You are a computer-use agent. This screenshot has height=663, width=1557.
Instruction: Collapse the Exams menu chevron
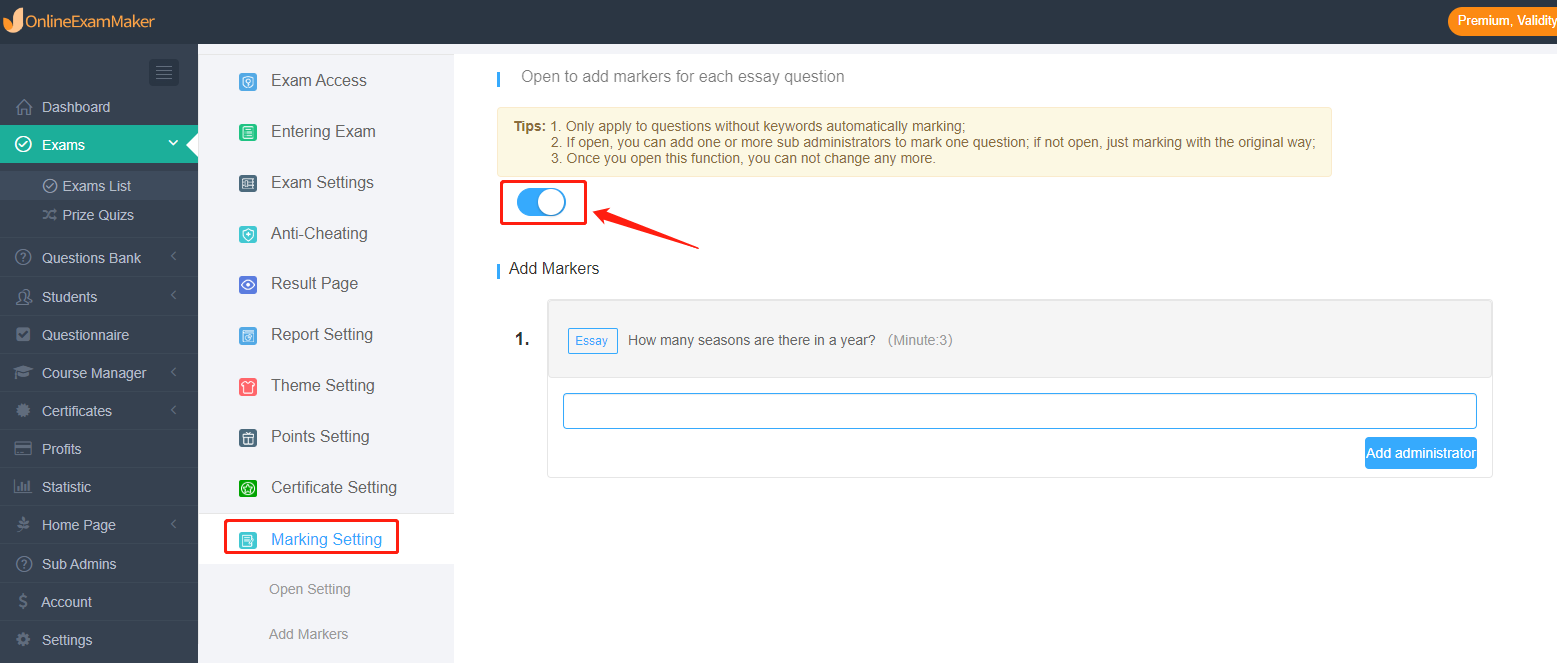[x=173, y=144]
